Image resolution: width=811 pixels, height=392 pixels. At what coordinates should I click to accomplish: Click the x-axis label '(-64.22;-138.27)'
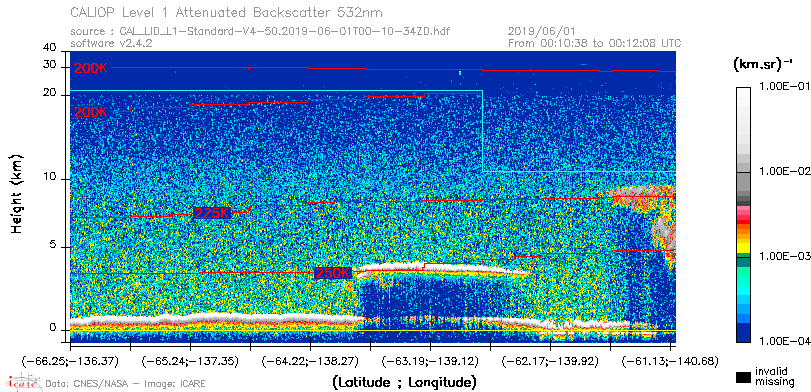[x=310, y=361]
